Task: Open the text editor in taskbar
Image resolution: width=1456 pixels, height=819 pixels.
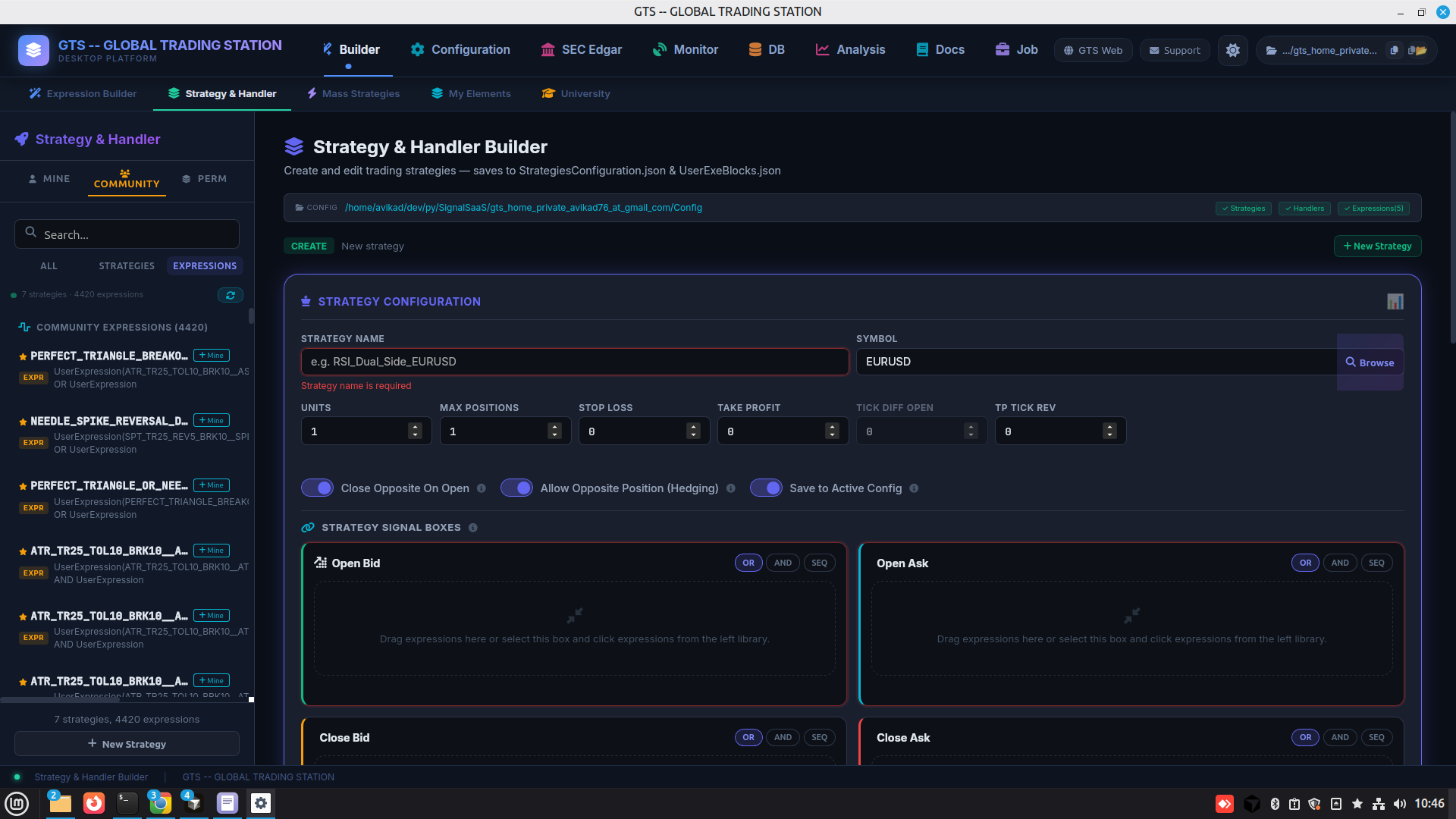Action: point(227,803)
